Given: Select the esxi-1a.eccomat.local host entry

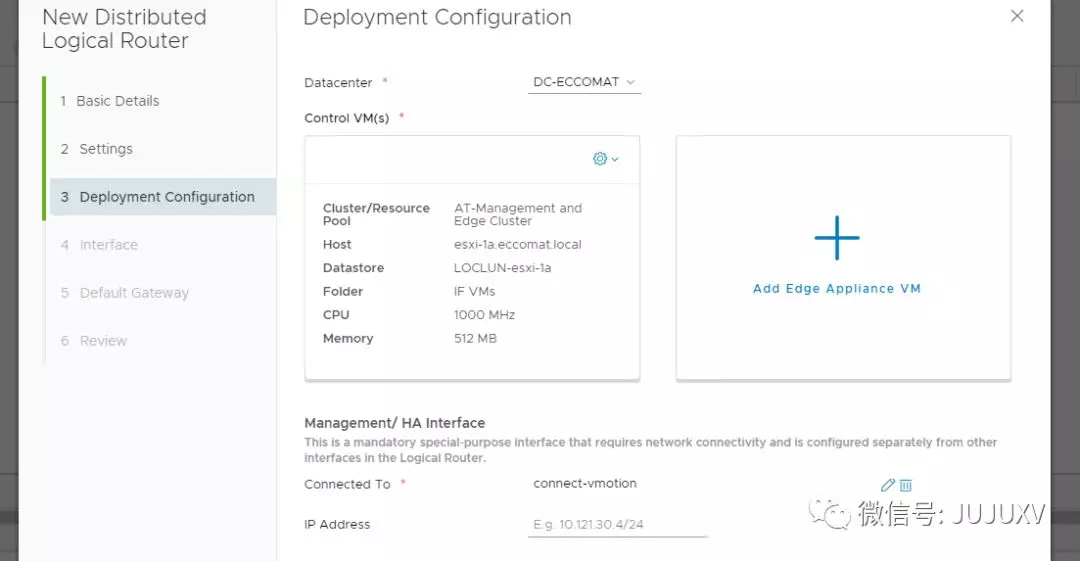Looking at the screenshot, I should point(517,245).
